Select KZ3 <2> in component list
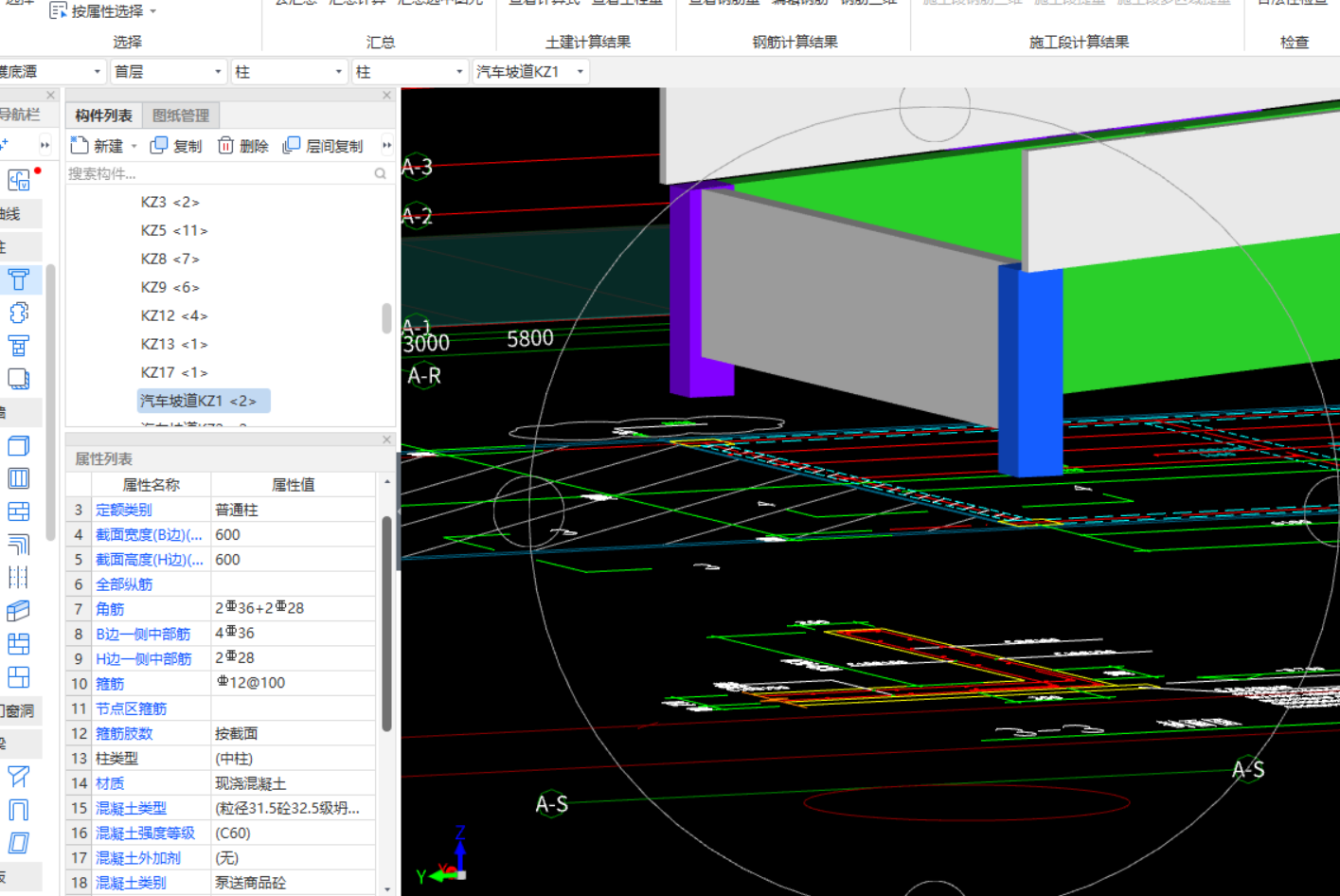The width and height of the screenshot is (1340, 896). coord(170,202)
